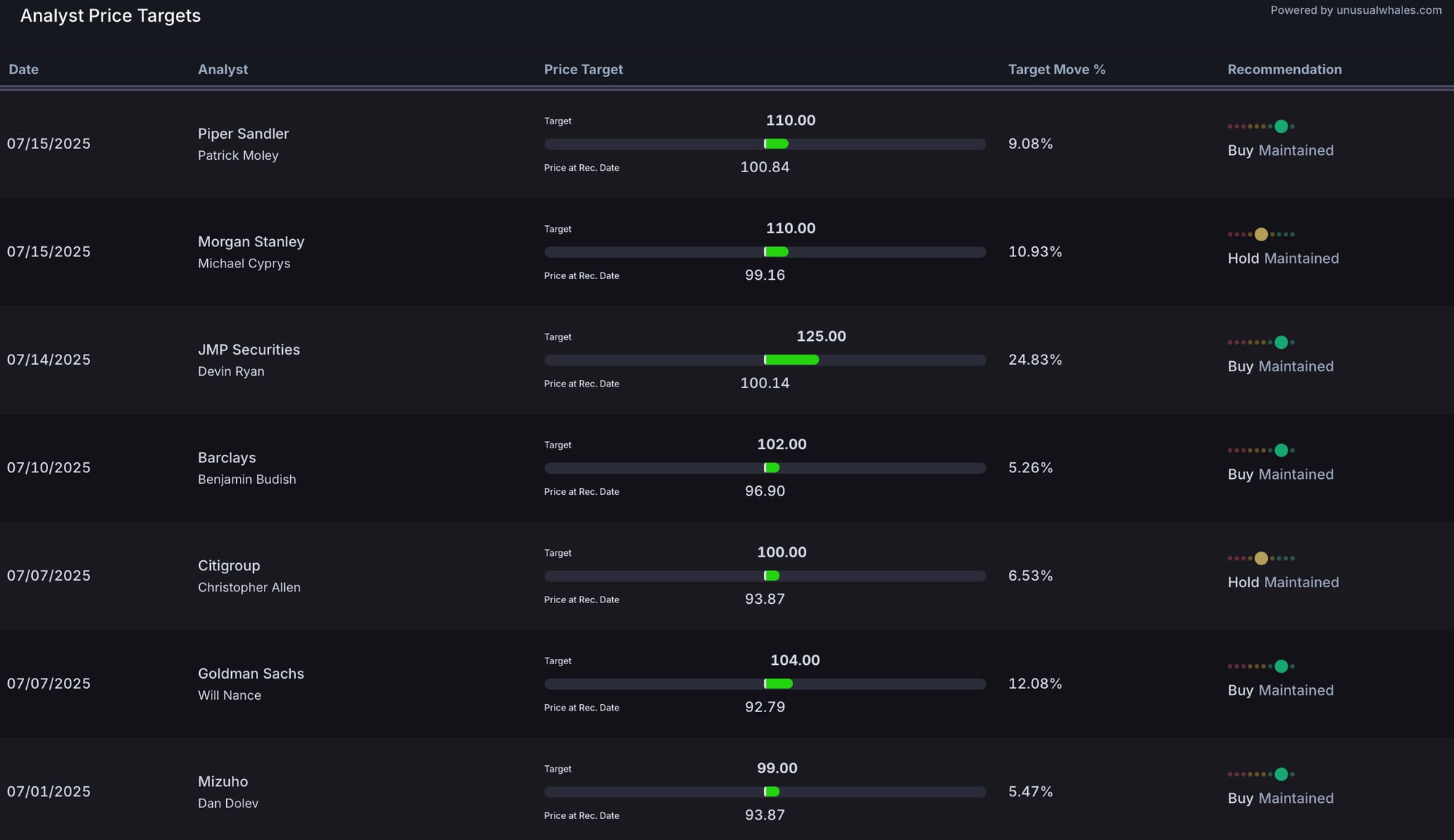
Task: Click the Goldman Sachs price target bar
Action: [765, 684]
